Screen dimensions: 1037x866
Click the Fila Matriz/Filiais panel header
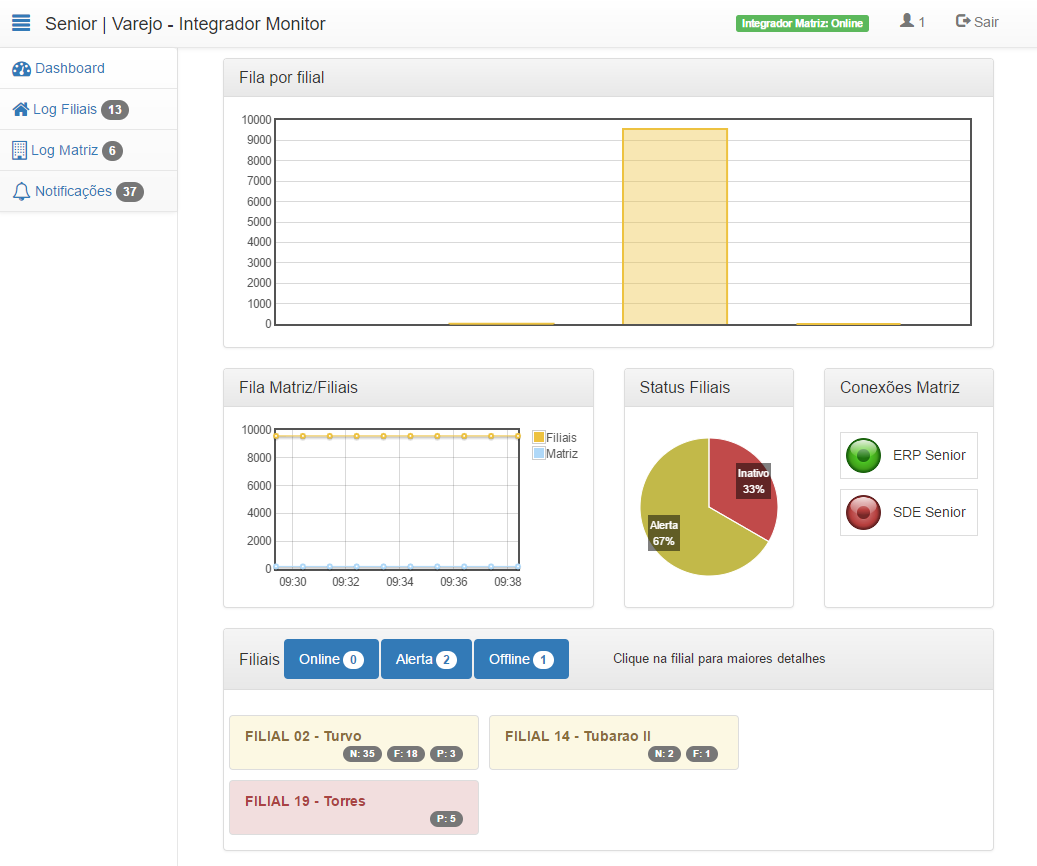click(408, 387)
